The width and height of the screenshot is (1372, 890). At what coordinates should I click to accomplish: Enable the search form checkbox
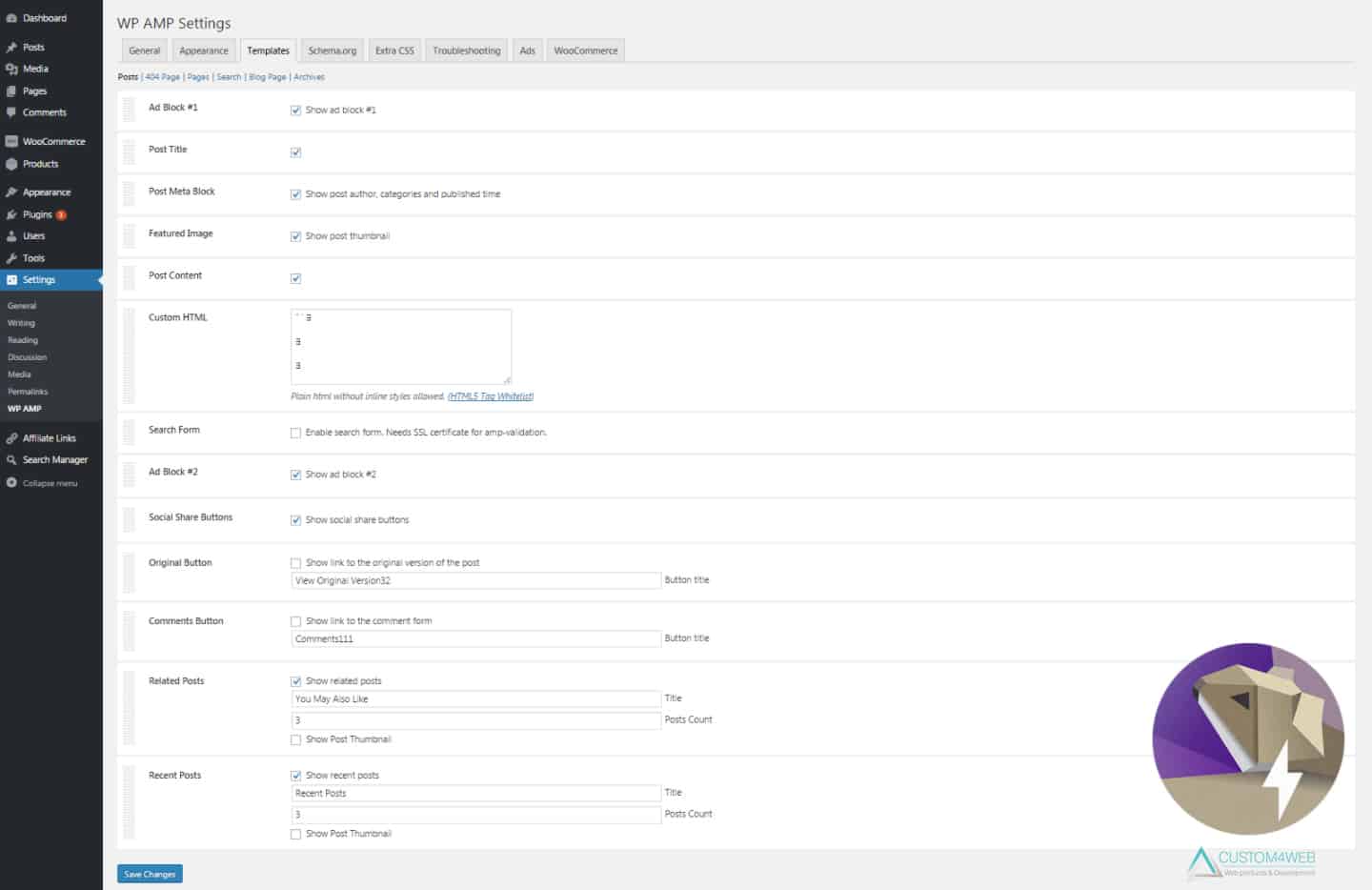295,433
